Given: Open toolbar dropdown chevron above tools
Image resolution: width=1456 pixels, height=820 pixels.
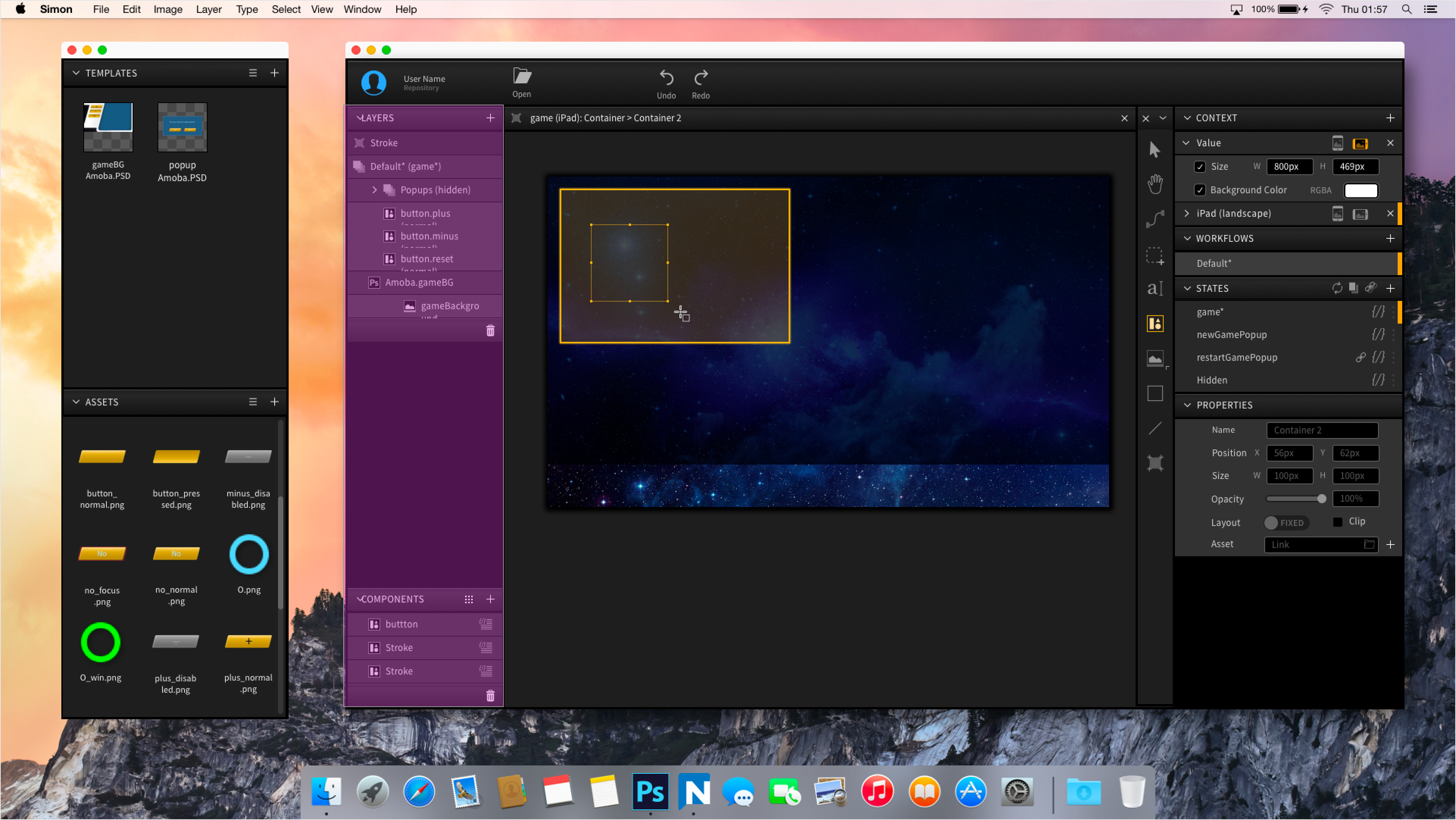Looking at the screenshot, I should pyautogui.click(x=1163, y=117).
